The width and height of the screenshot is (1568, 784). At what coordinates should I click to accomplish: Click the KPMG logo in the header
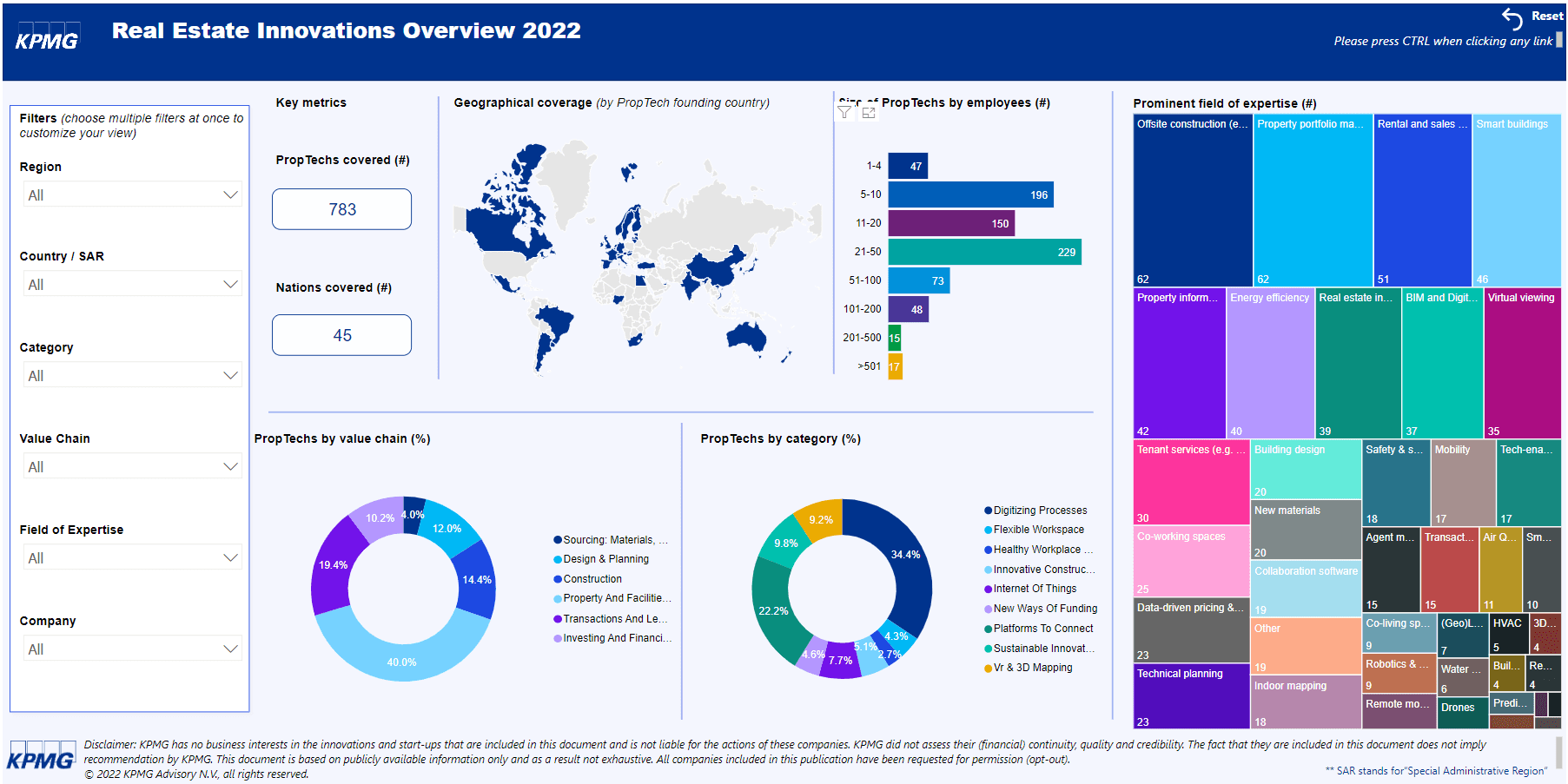click(47, 37)
